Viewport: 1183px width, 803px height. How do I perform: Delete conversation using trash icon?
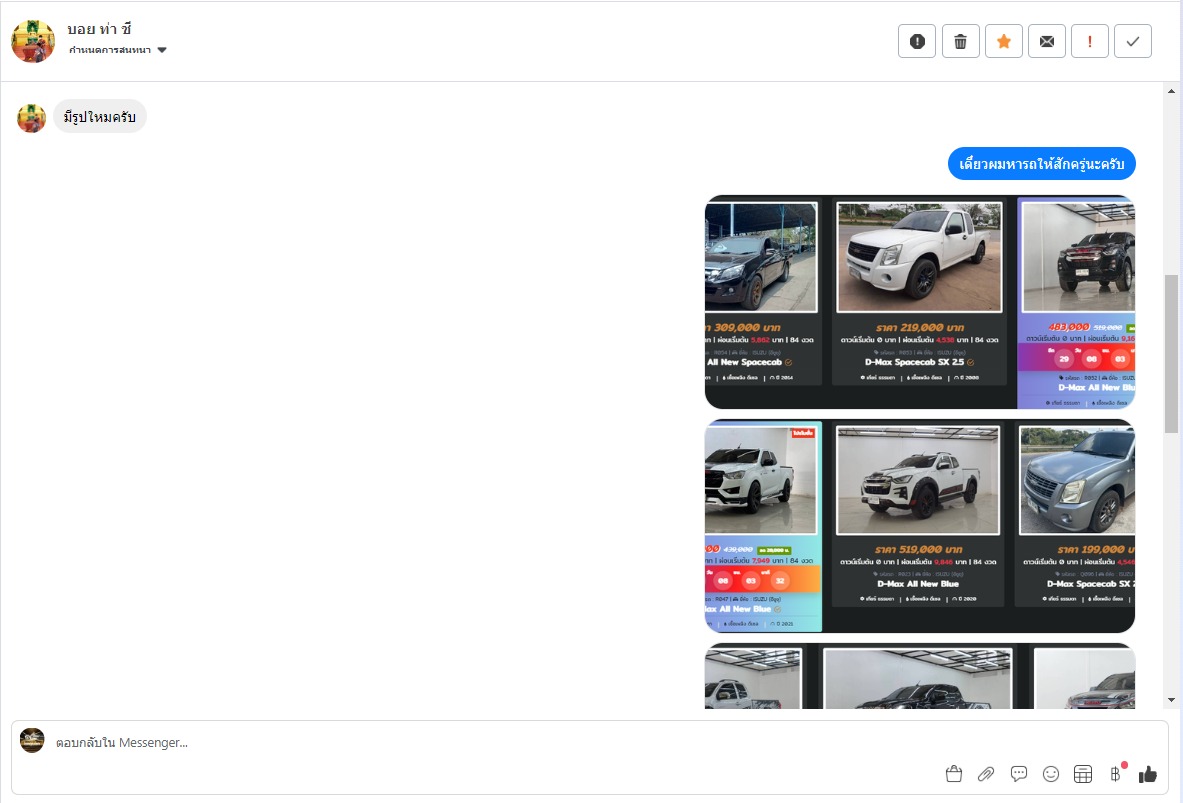(960, 42)
